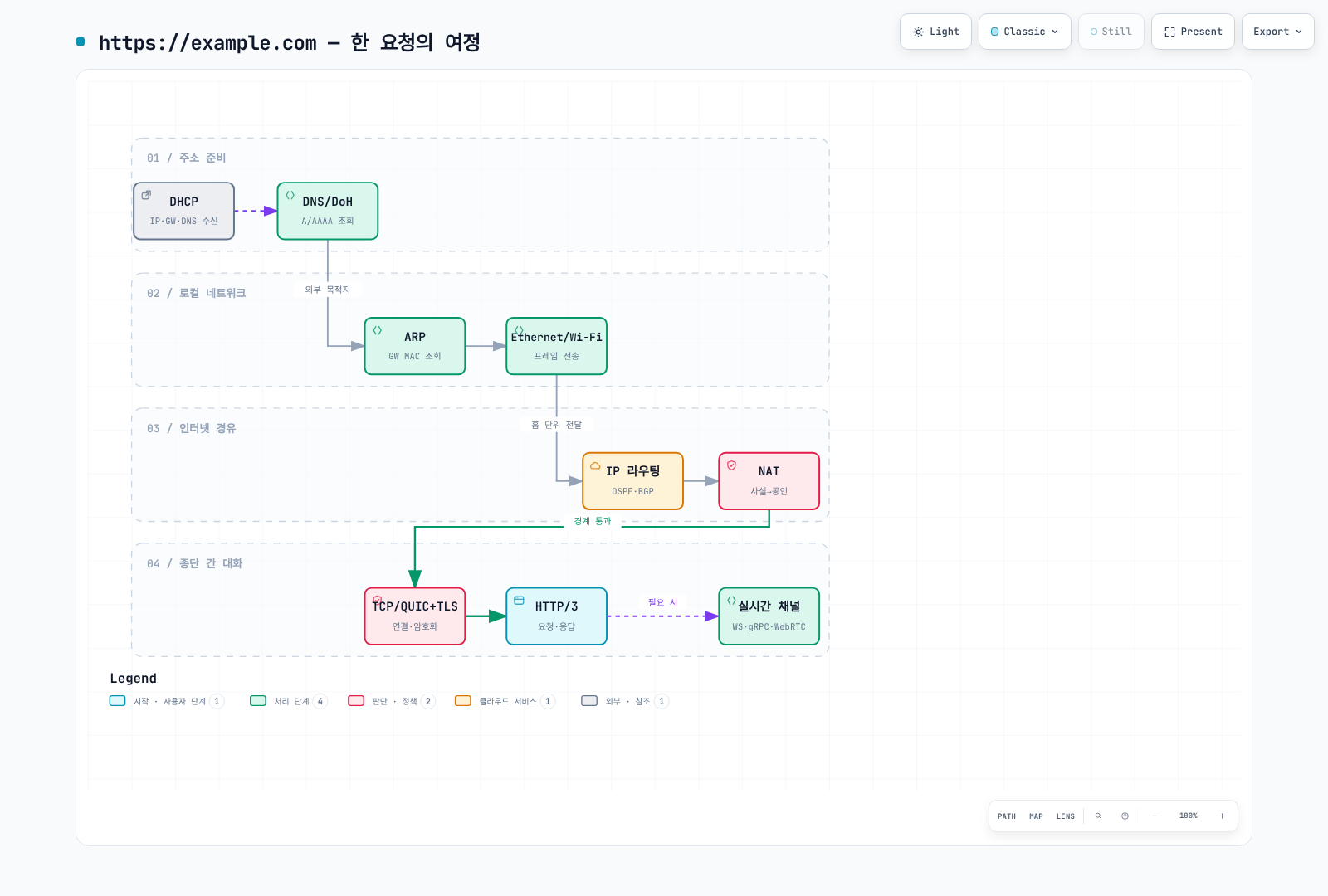Image resolution: width=1328 pixels, height=896 pixels.
Task: Click the TCP/QUIC+TLS node shield icon
Action: point(378,600)
